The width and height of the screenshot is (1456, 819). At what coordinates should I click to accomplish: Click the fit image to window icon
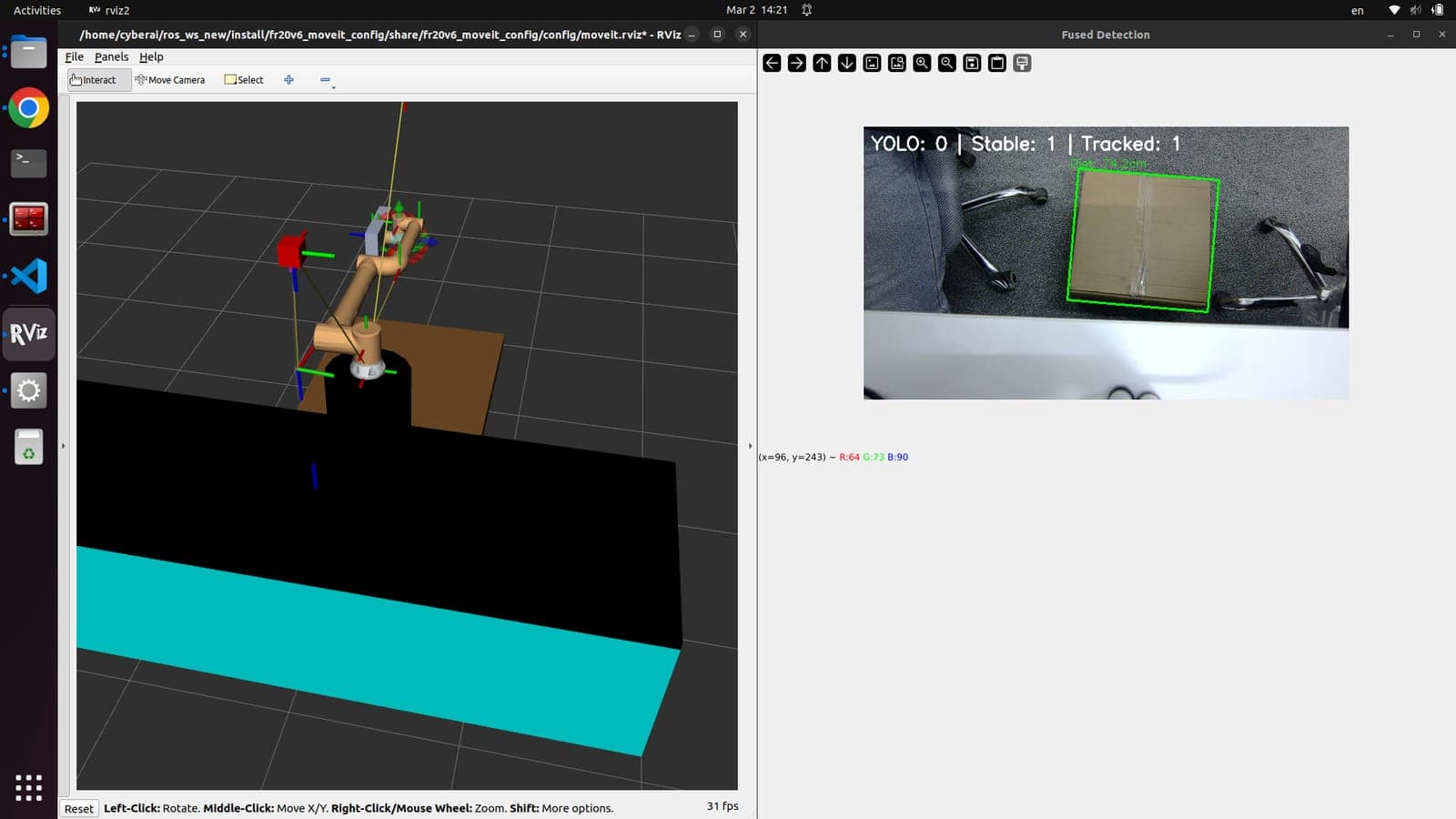click(897, 63)
